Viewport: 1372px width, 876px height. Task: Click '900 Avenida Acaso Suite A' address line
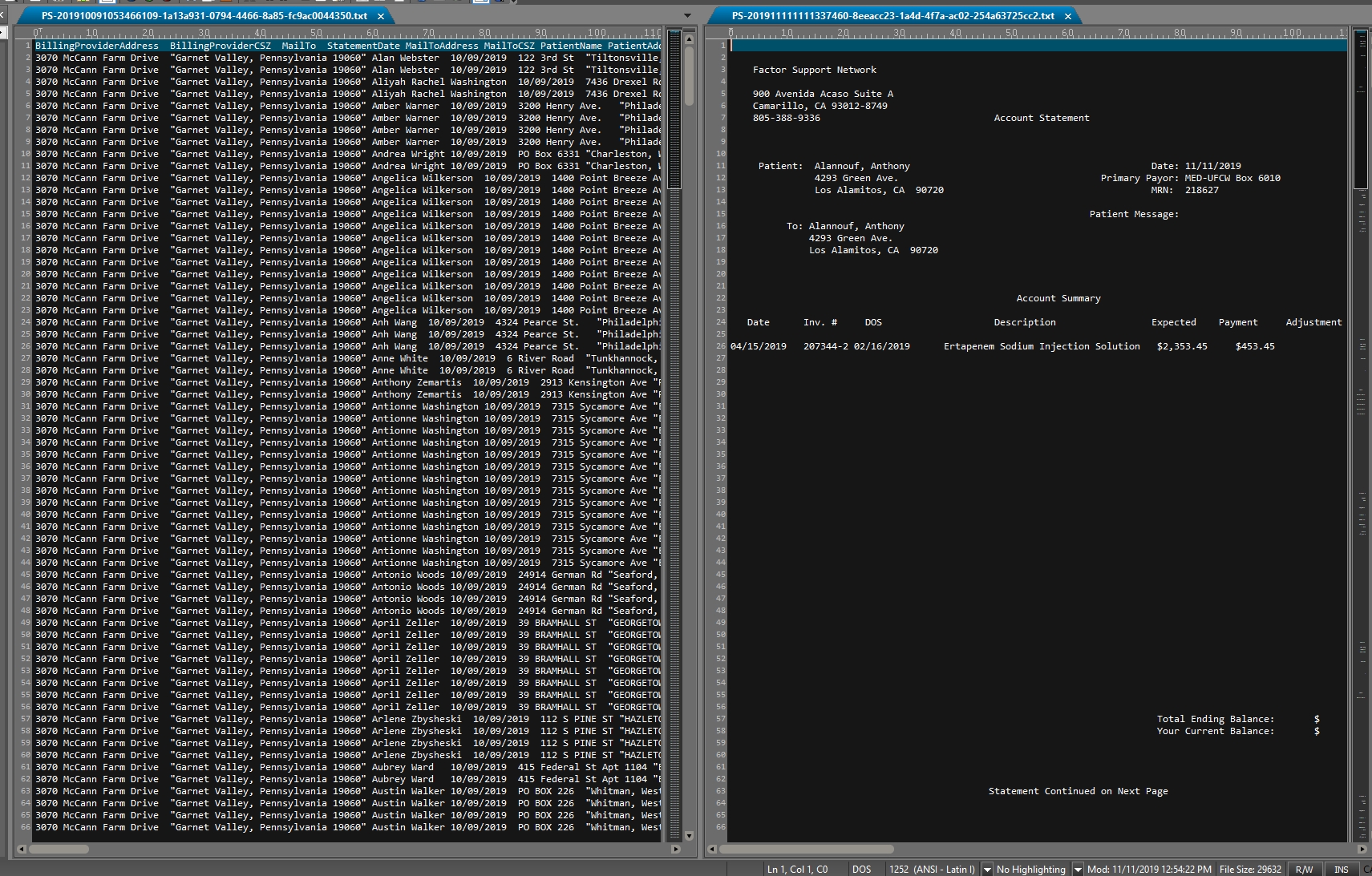pyautogui.click(x=823, y=94)
